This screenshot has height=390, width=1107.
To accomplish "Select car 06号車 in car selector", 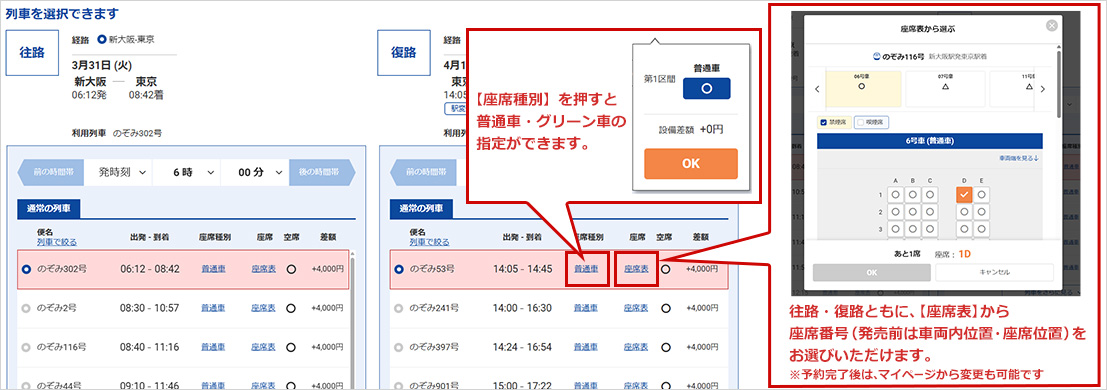I will [862, 88].
